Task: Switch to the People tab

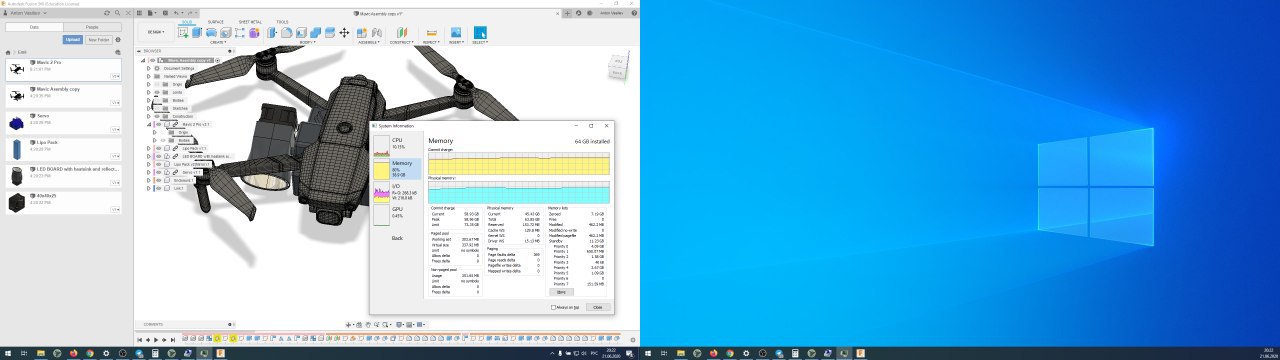Action: (x=92, y=27)
